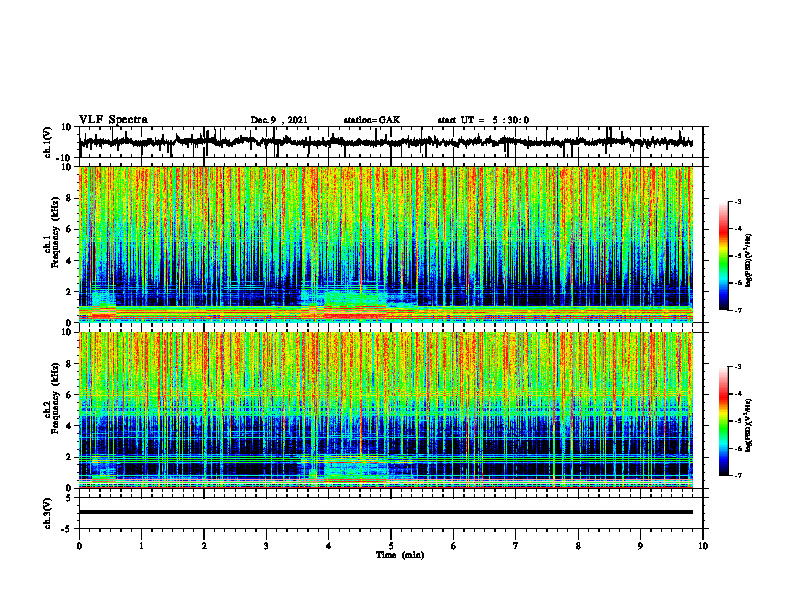The image size is (792, 612).
Task: Click the "station=GAK" header text
Action: pyautogui.click(x=372, y=120)
